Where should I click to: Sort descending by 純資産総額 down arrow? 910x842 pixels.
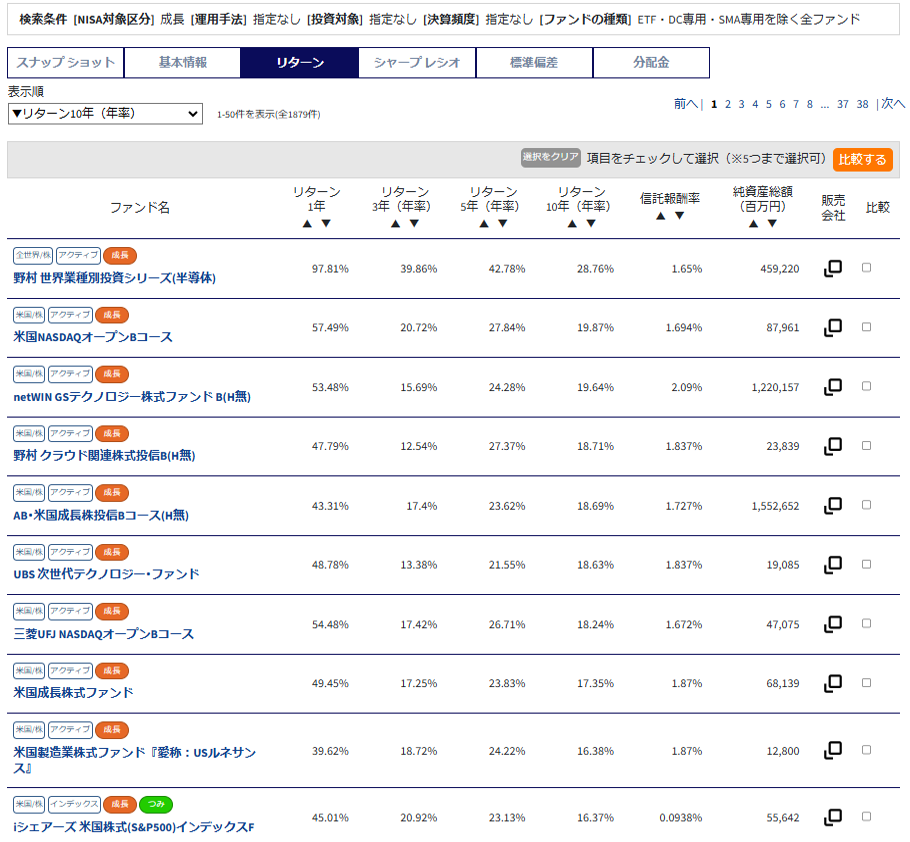tap(771, 223)
